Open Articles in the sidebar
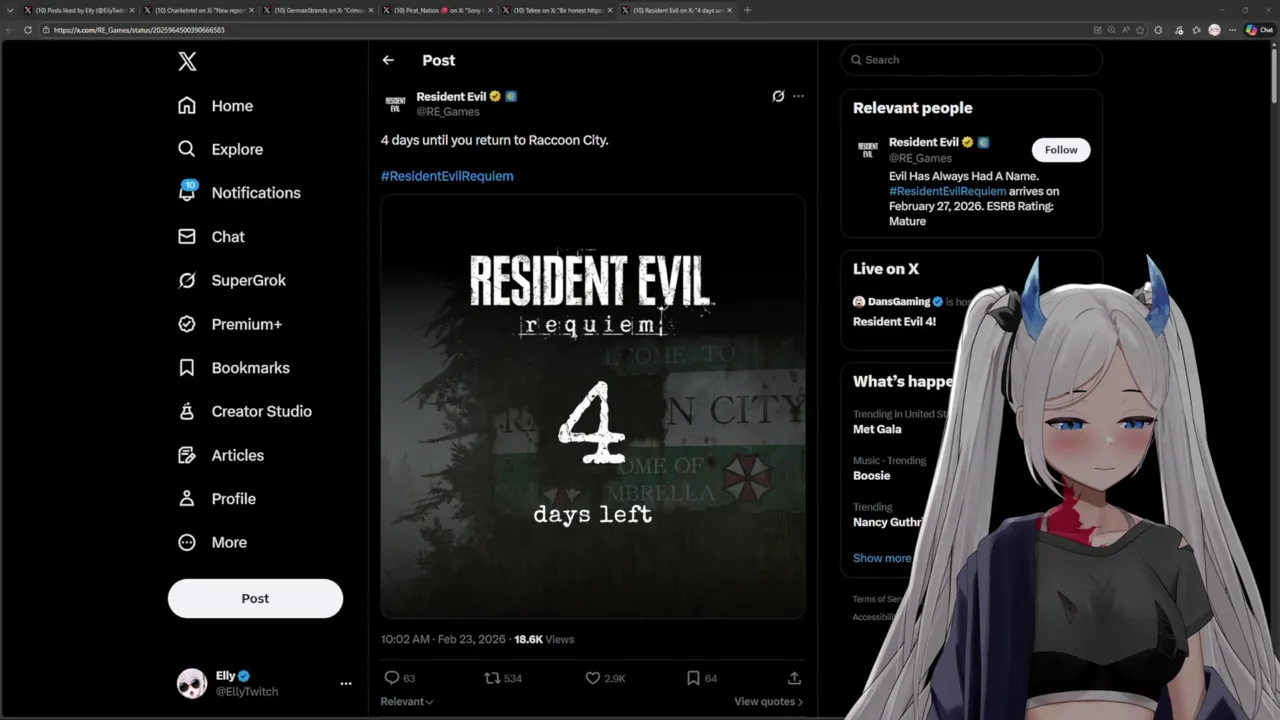This screenshot has width=1280, height=720. pyautogui.click(x=221, y=455)
